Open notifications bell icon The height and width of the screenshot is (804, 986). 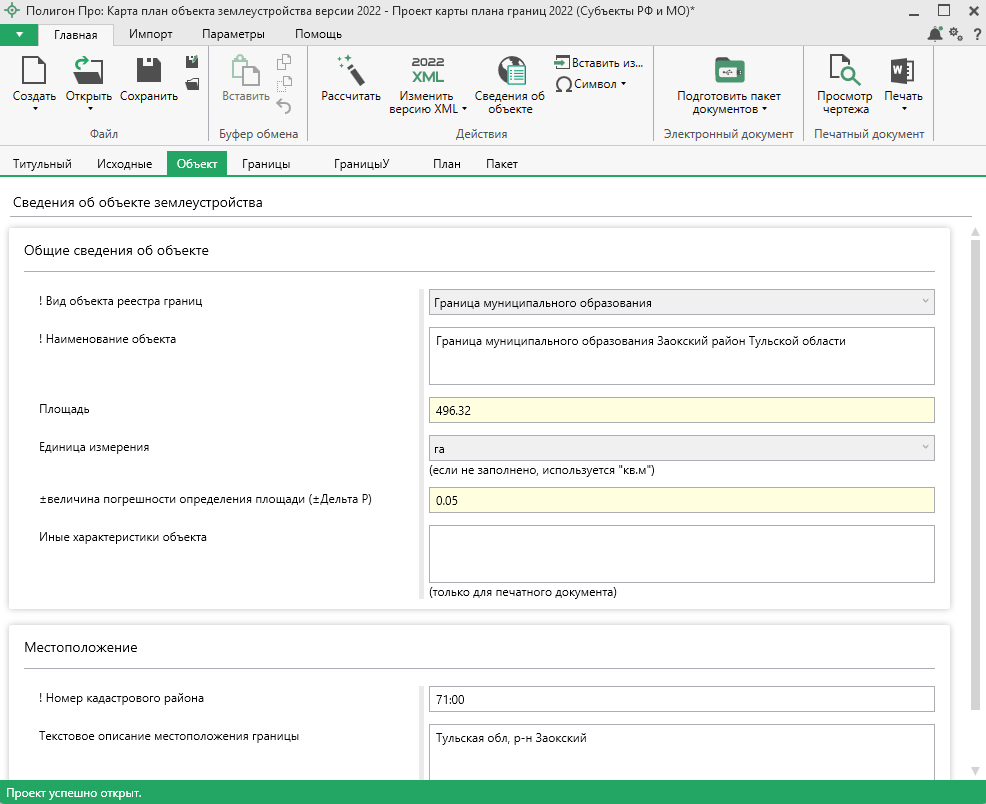[x=934, y=34]
